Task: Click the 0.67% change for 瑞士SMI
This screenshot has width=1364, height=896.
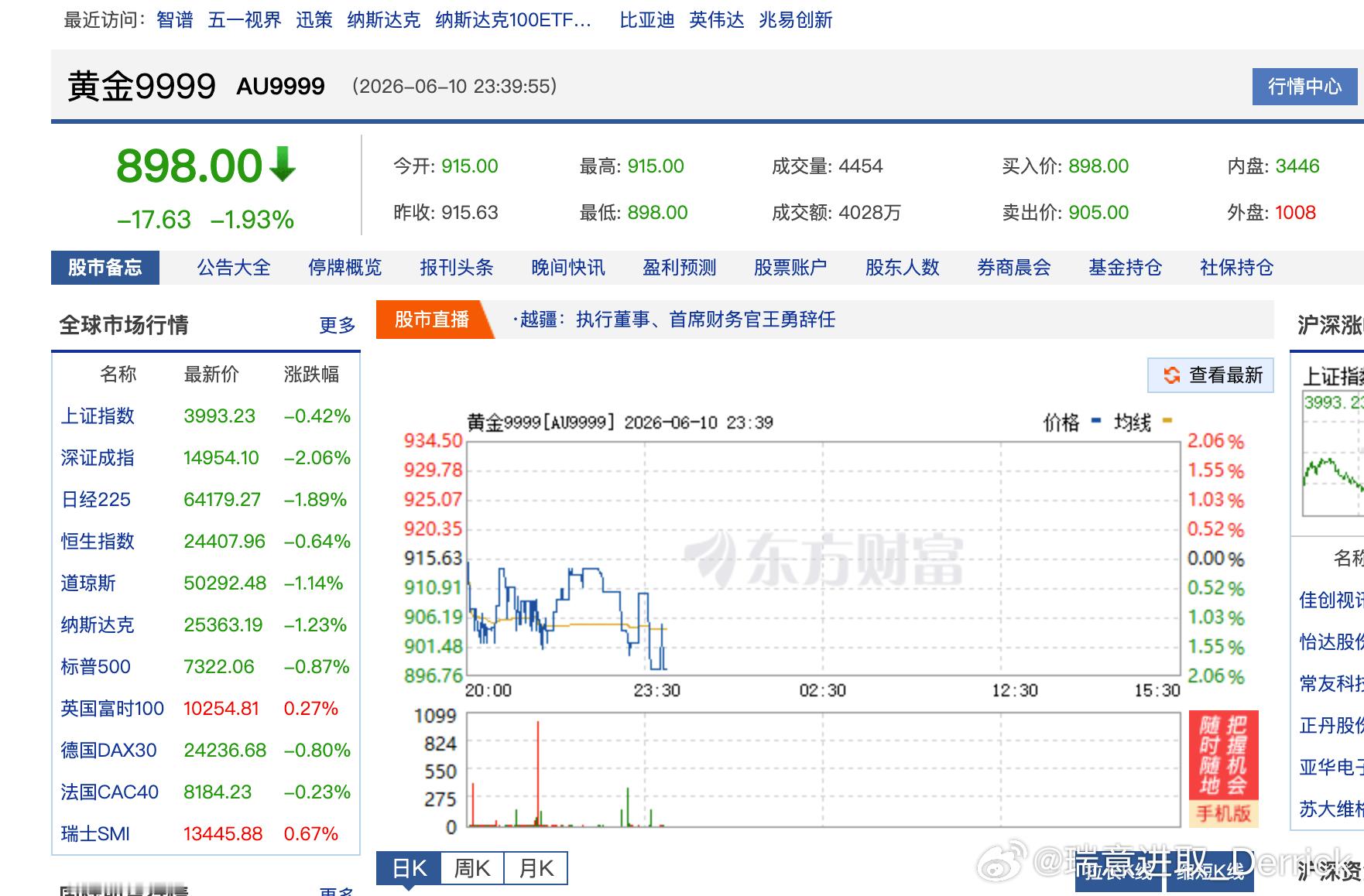Action: coord(311,834)
